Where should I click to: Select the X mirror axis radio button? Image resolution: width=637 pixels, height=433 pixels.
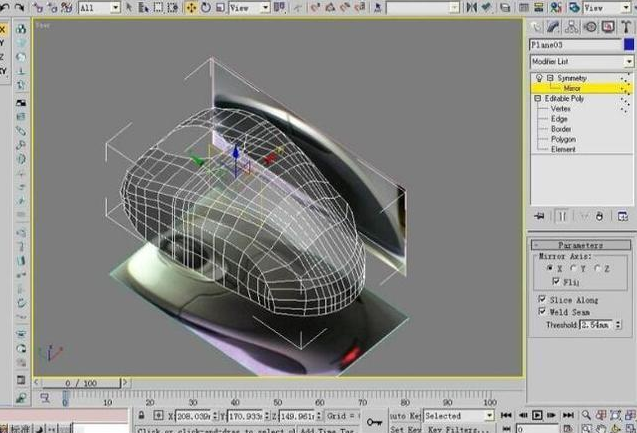click(x=550, y=268)
